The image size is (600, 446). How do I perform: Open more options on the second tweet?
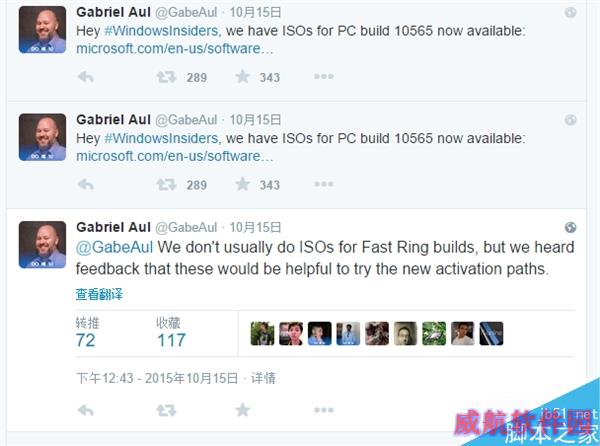(324, 184)
